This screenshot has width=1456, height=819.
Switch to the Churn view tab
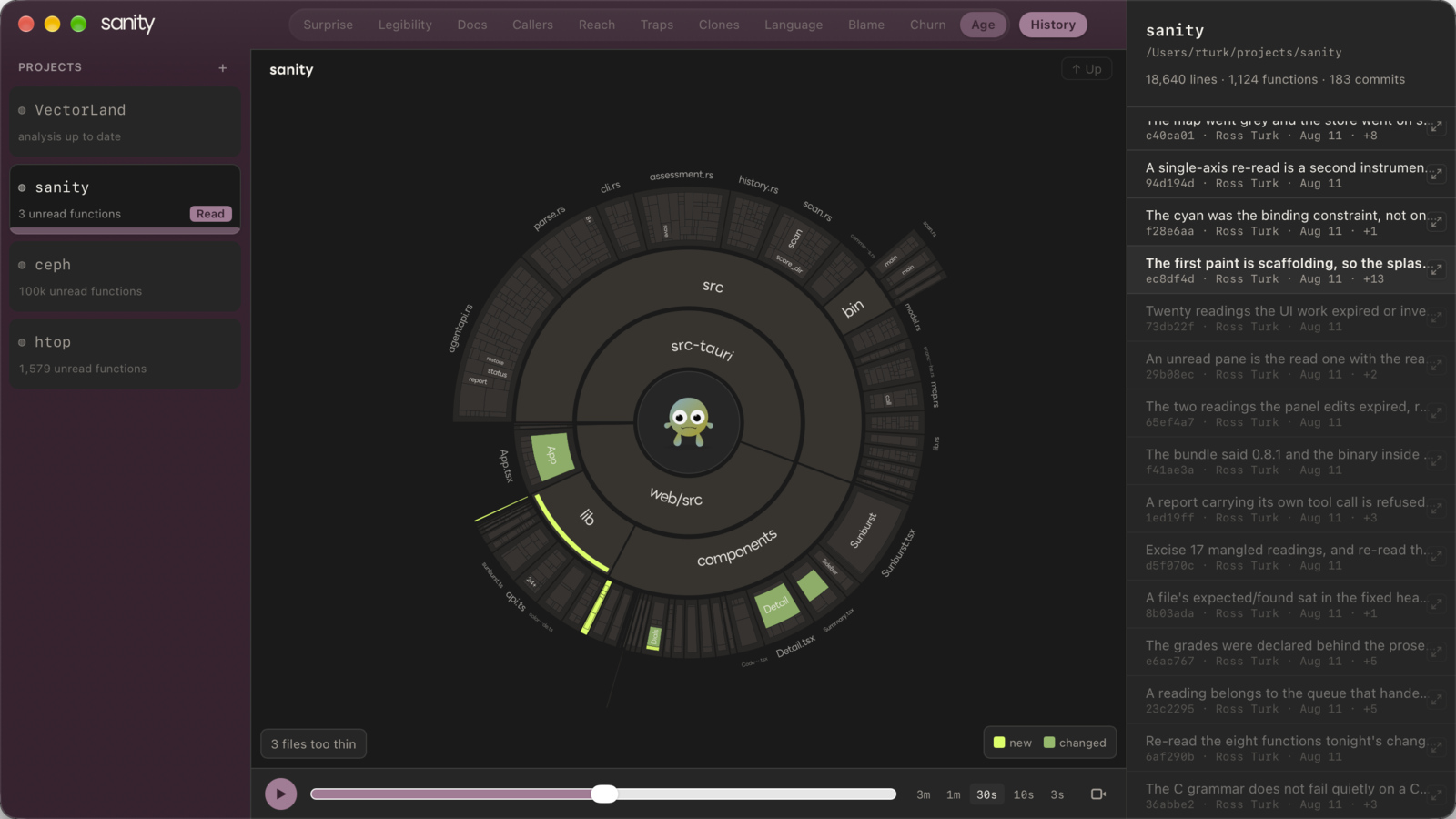[927, 25]
